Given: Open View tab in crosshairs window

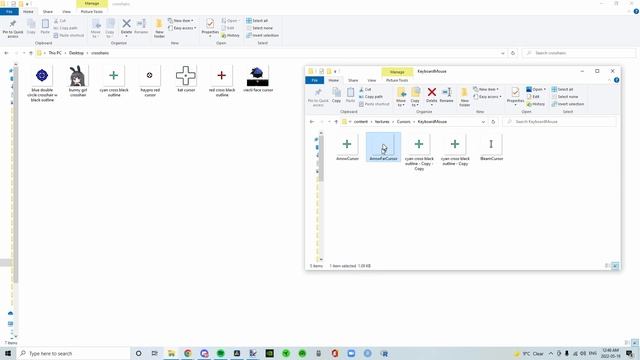Looking at the screenshot, I should (x=66, y=12).
